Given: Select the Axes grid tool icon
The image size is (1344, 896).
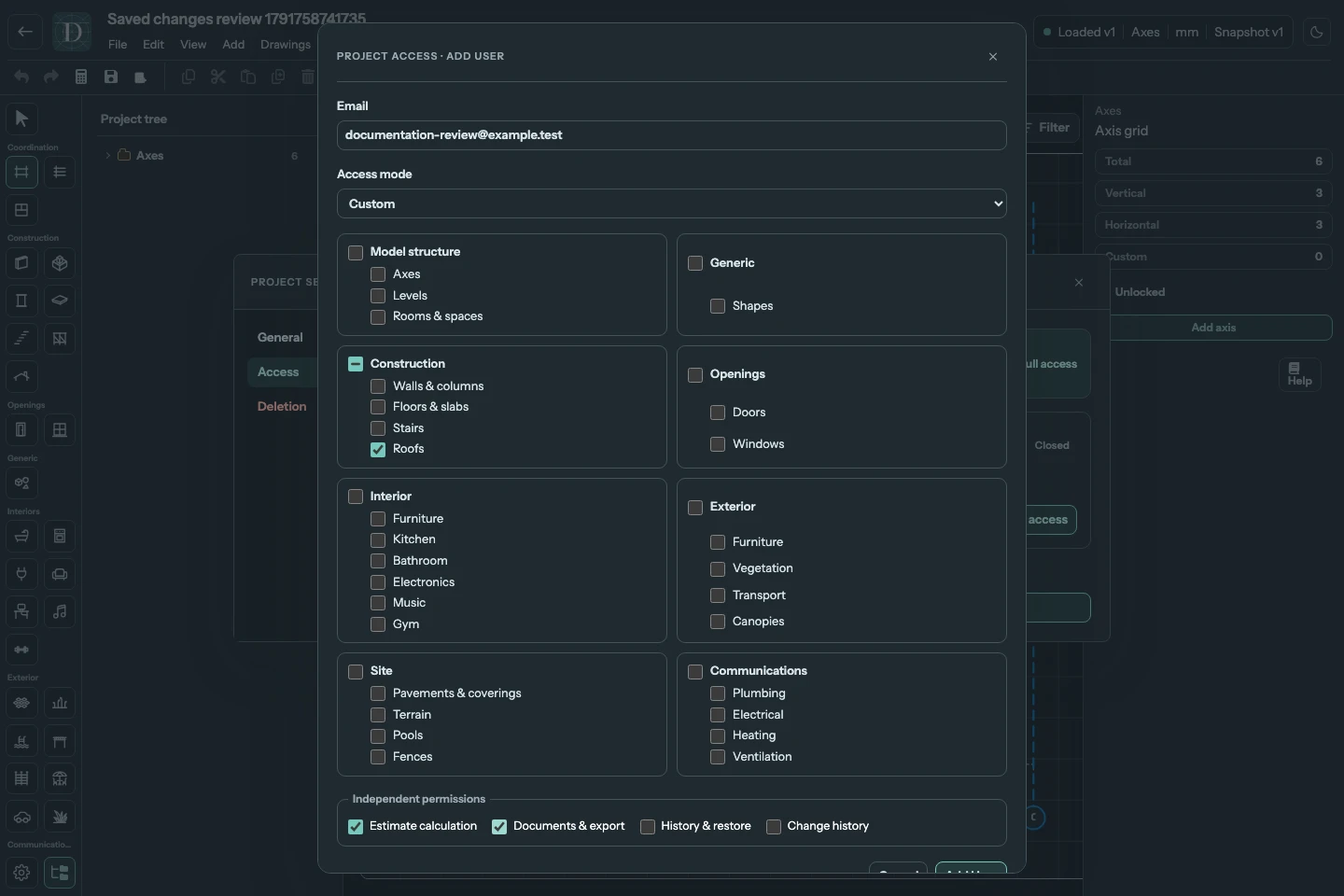Looking at the screenshot, I should (21, 172).
